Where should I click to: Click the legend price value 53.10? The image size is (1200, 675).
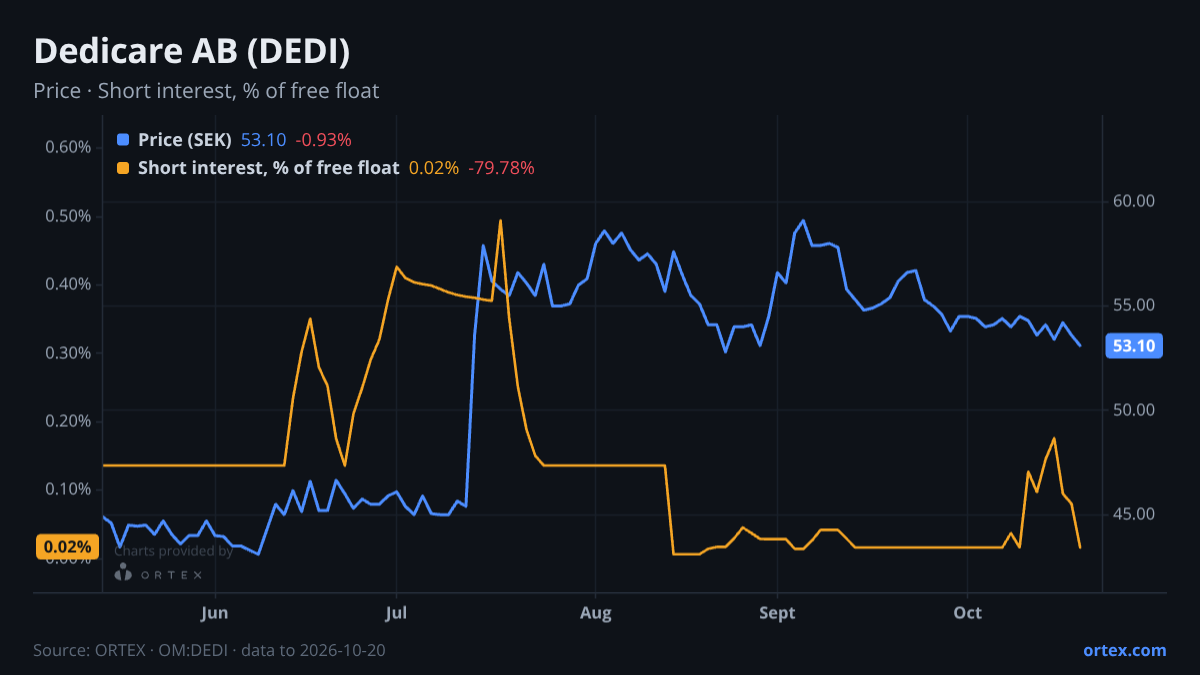pos(263,140)
